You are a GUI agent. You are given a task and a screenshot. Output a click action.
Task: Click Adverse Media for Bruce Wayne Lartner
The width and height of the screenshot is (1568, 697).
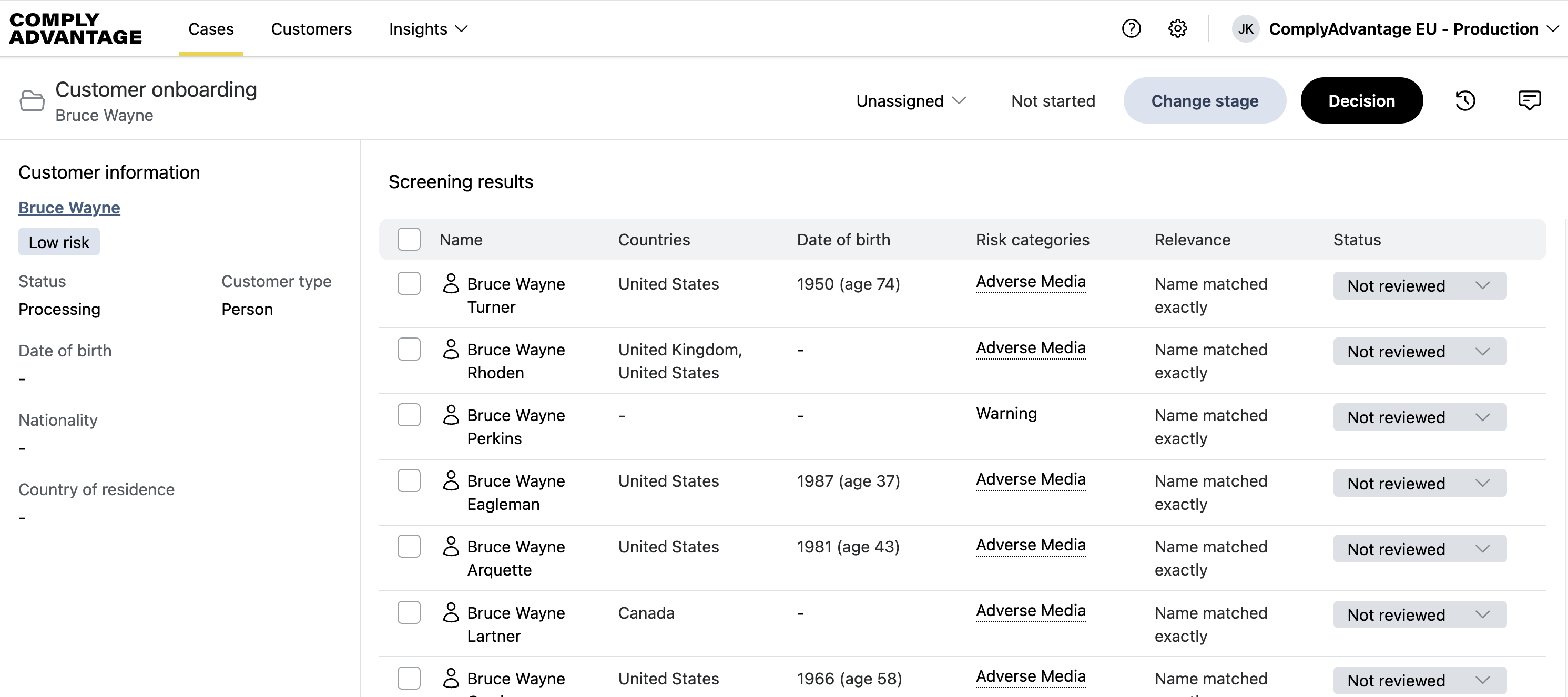(1030, 611)
